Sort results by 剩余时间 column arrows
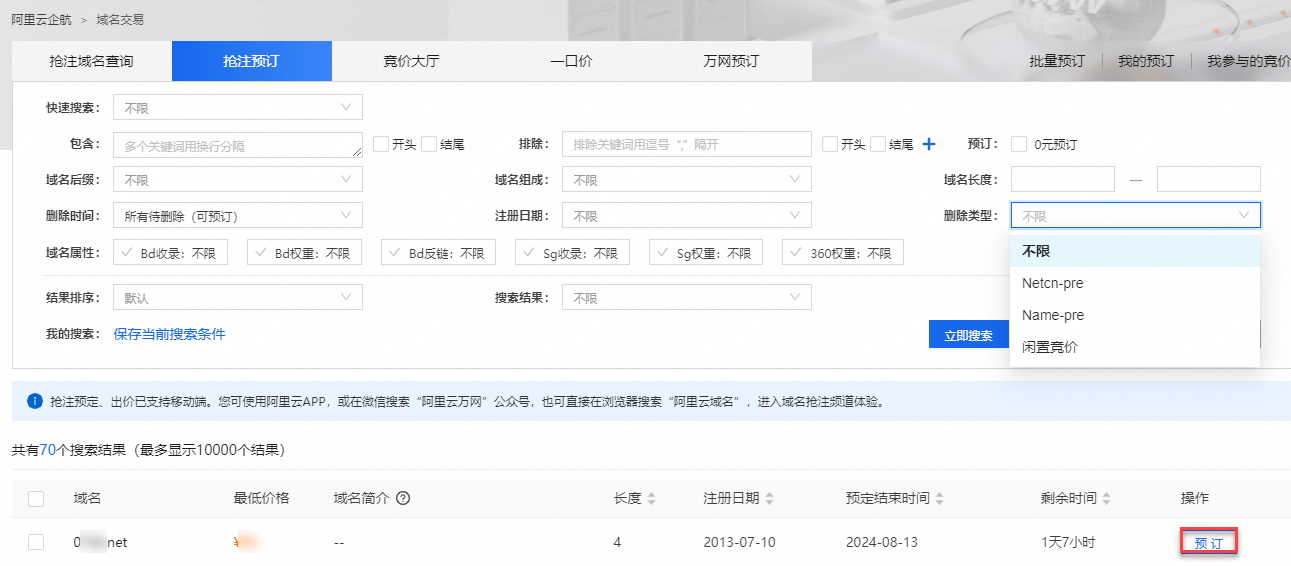Viewport: 1291px width, 566px height. (x=1107, y=498)
